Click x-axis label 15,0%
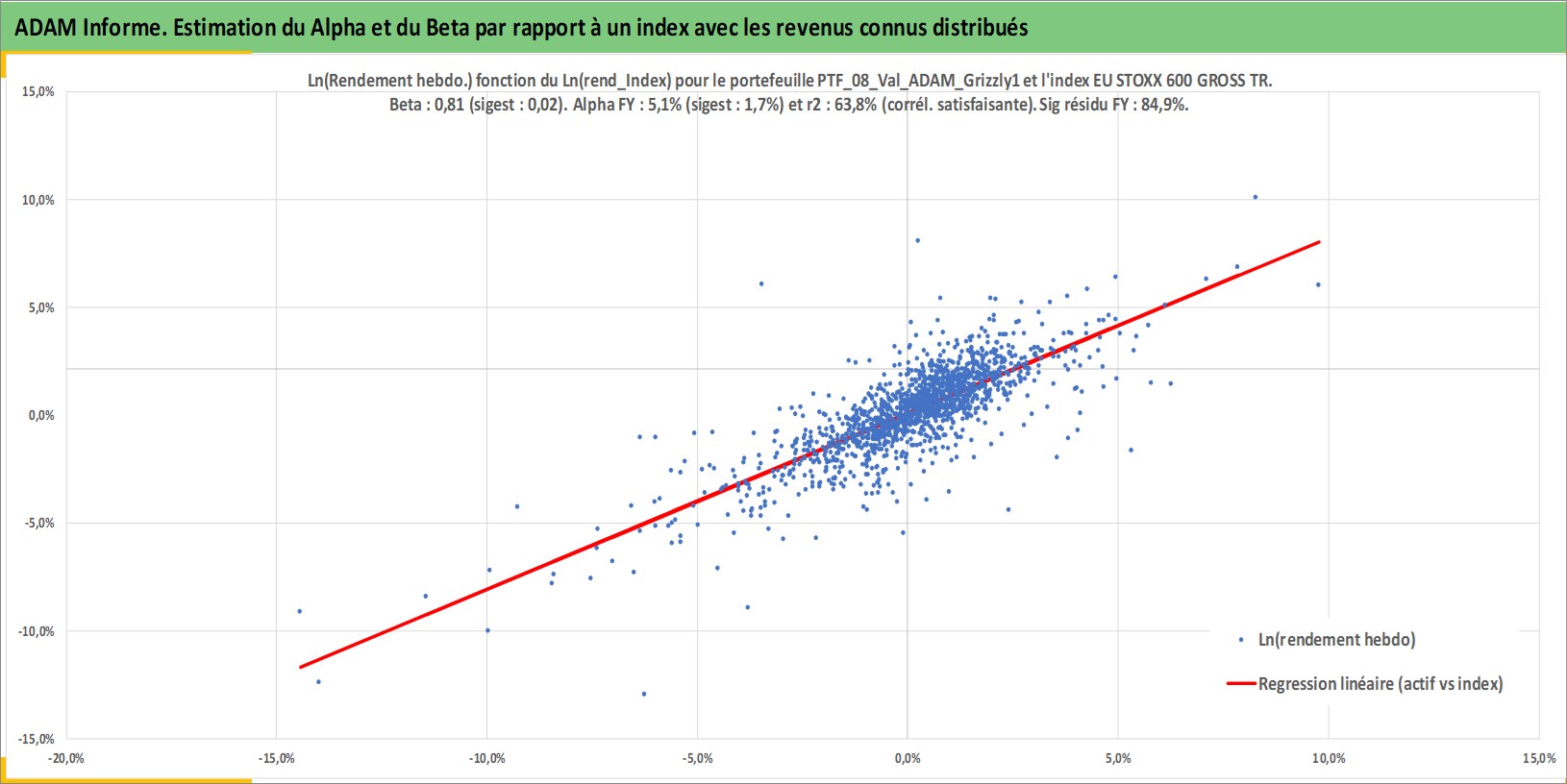Screen dimensions: 1567x784 pos(1539,758)
